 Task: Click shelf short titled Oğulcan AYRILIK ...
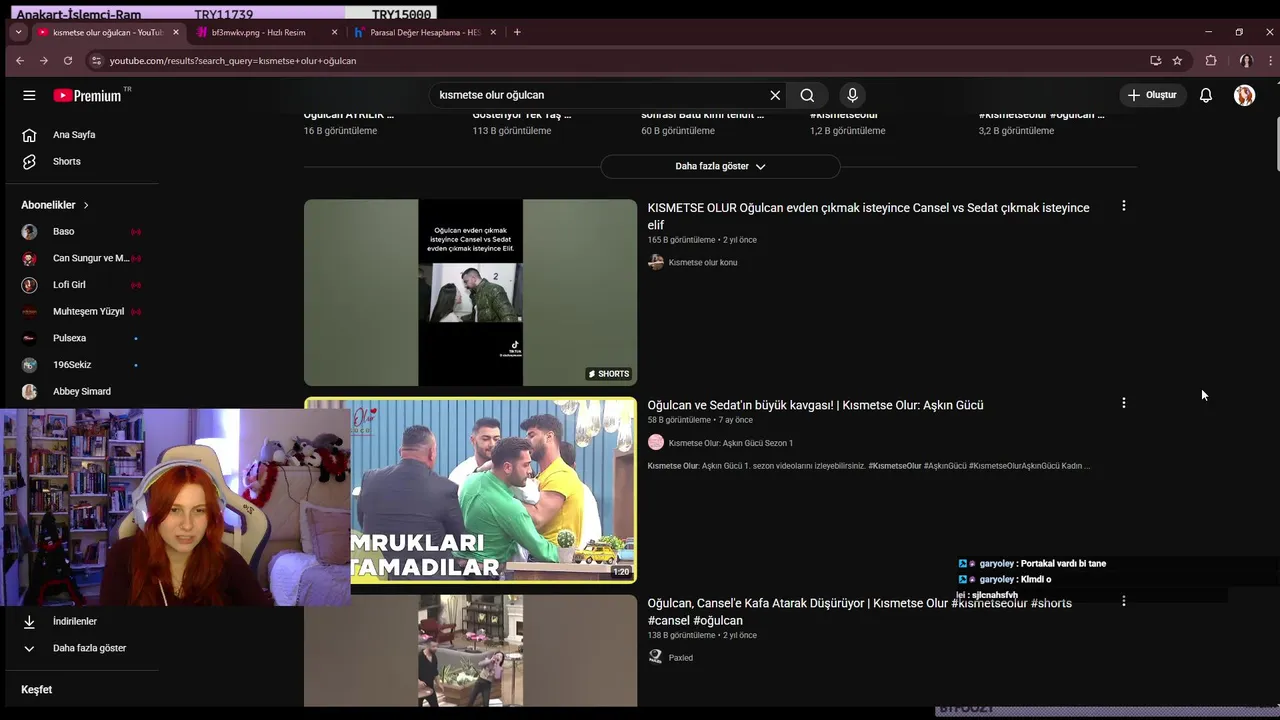click(x=348, y=115)
